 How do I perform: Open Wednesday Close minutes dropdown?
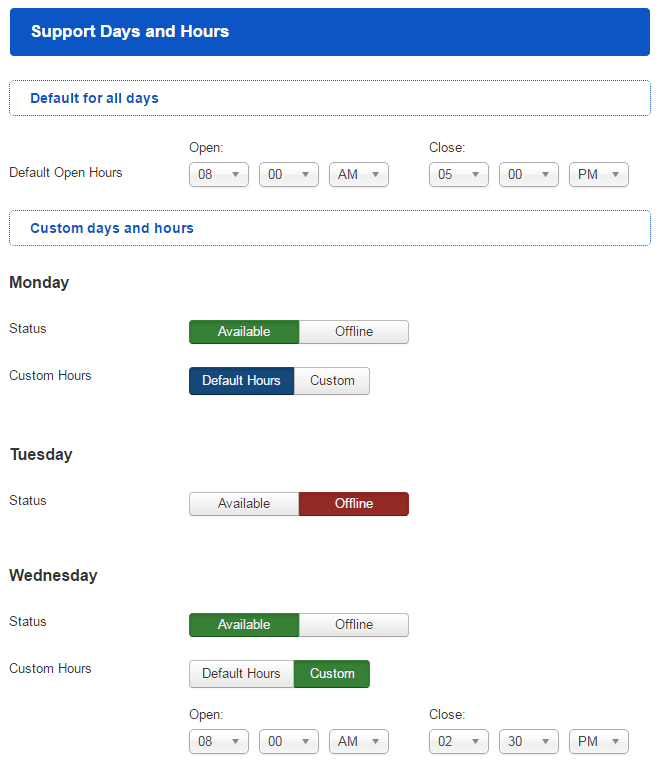[x=529, y=742]
